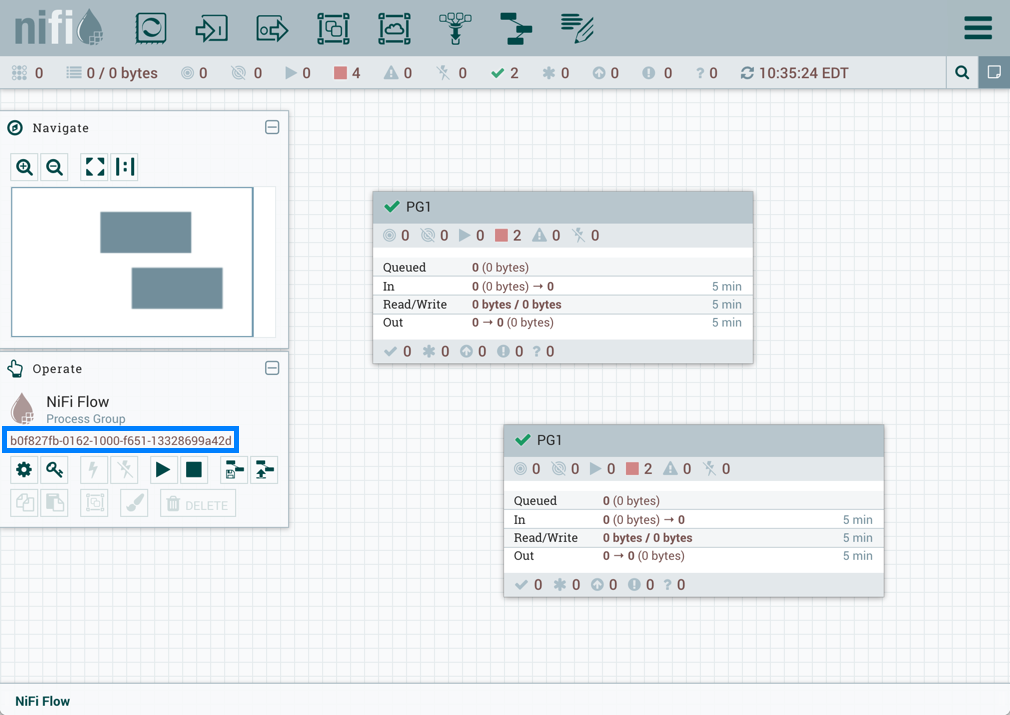Click the Label toolbar icon
Viewport: 1010px width, 715px height.
point(577,28)
